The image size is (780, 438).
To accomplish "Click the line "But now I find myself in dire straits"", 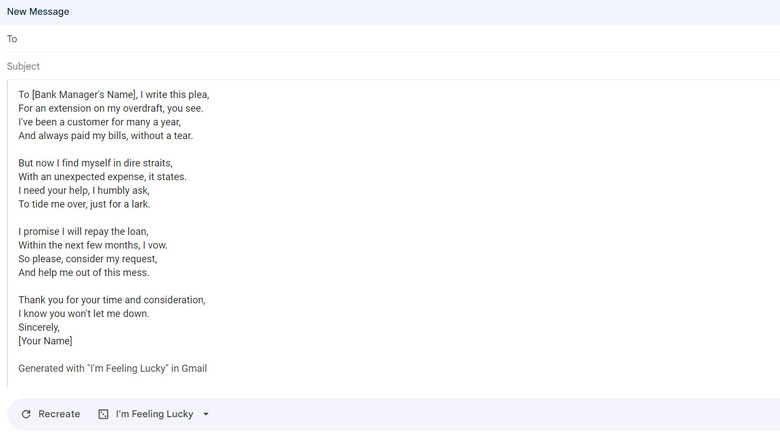I will click(95, 162).
